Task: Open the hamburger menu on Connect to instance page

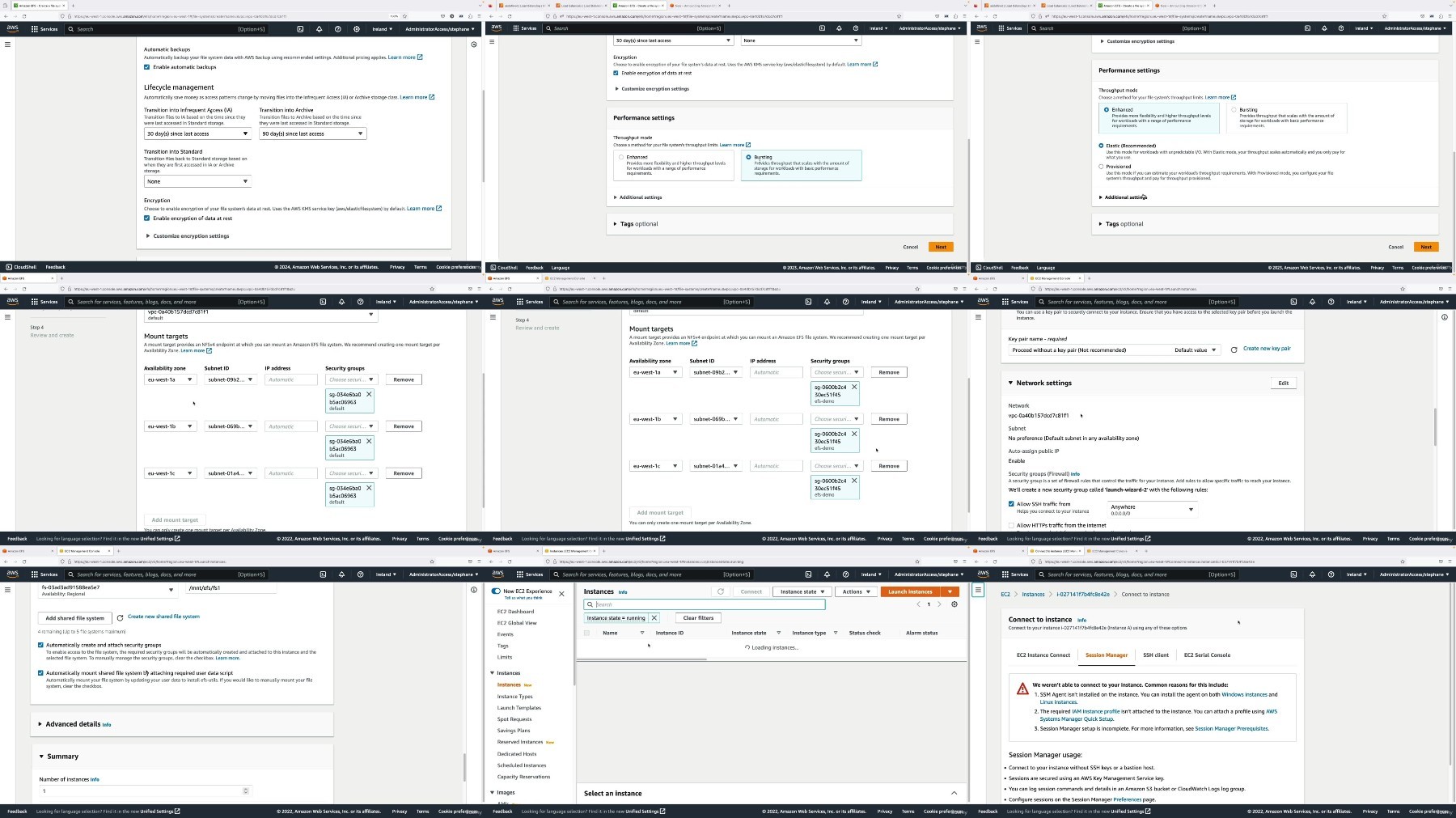Action: click(978, 591)
